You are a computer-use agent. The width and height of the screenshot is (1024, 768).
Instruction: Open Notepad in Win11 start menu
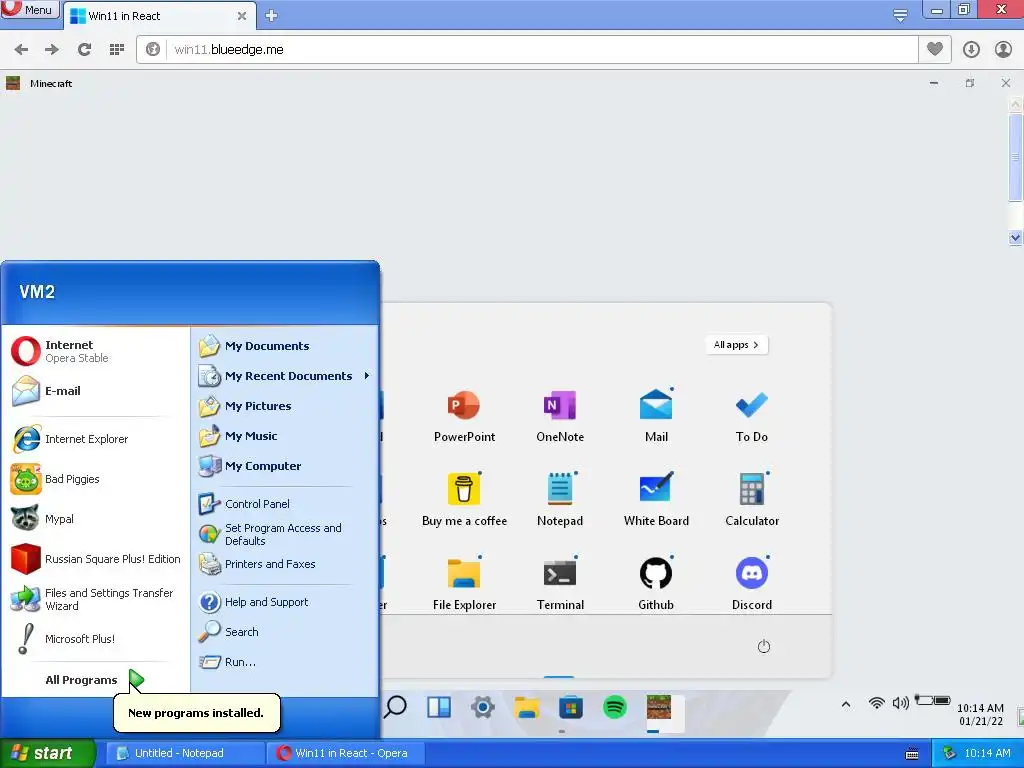point(560,489)
